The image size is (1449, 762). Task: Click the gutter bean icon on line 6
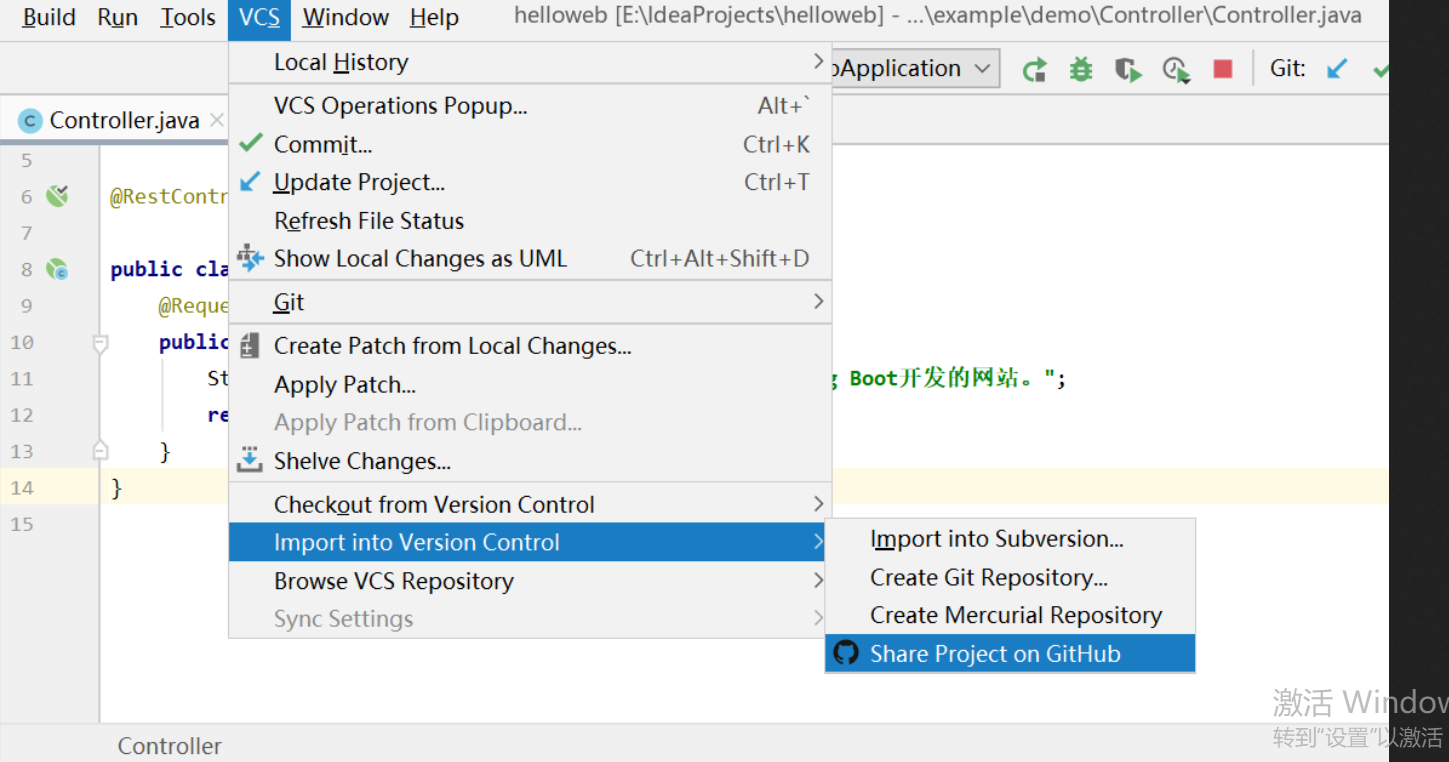point(57,196)
